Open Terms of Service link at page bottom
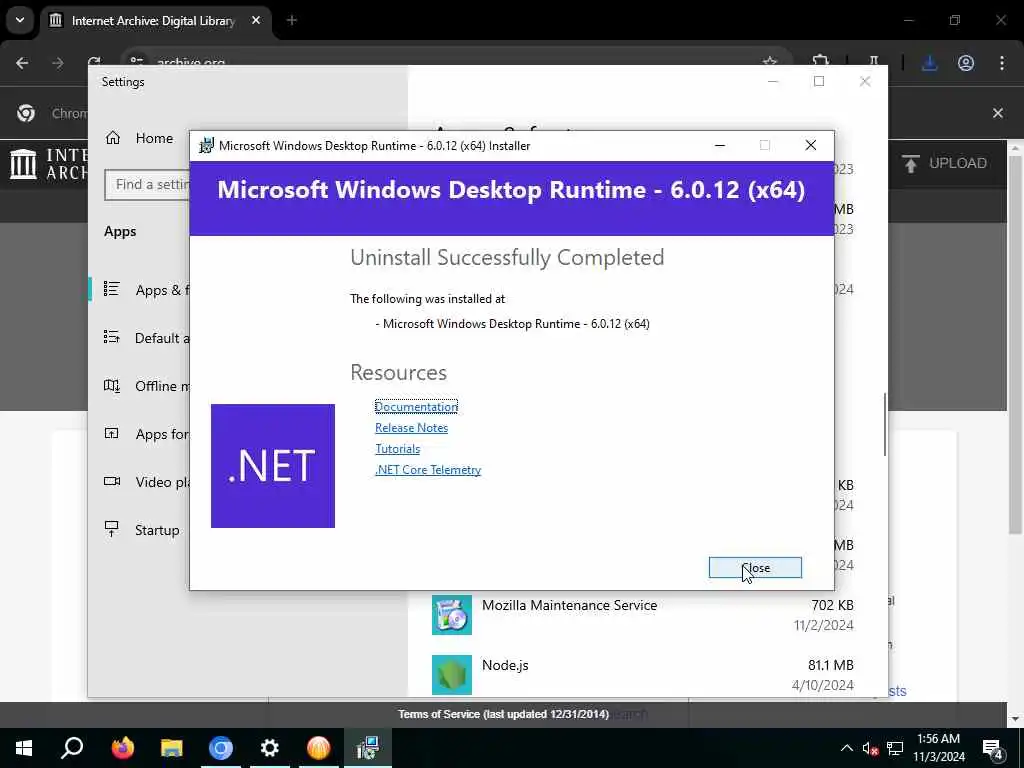This screenshot has height=768, width=1024. pos(504,714)
